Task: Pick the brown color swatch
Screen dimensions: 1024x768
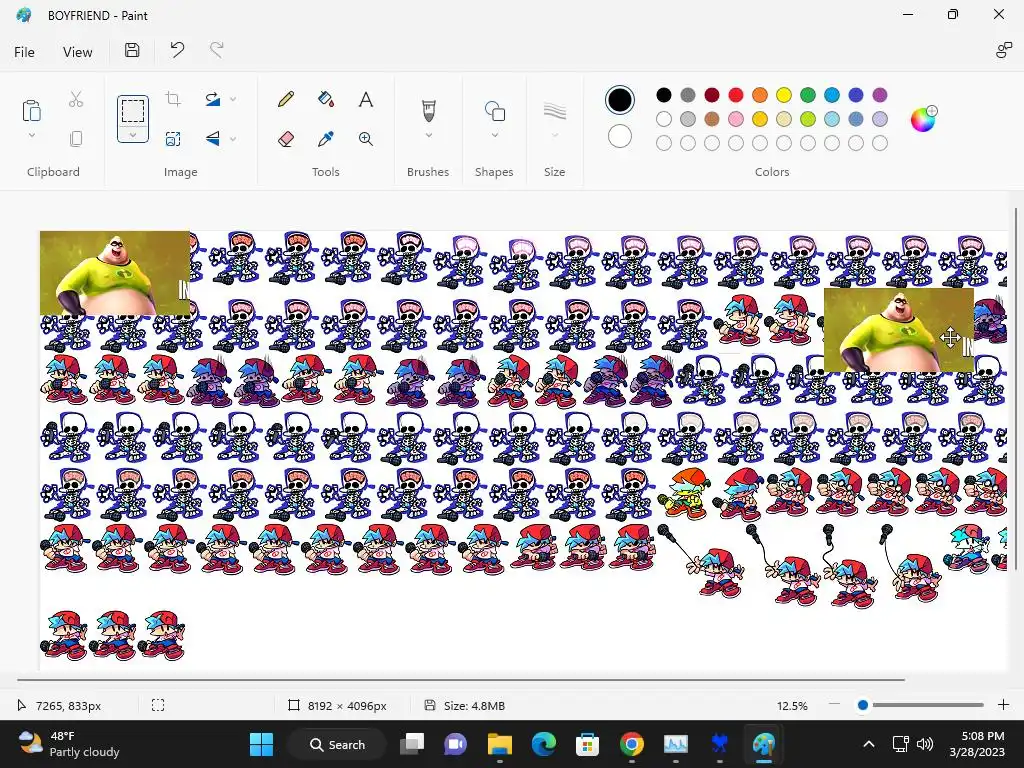Action: coord(712,119)
